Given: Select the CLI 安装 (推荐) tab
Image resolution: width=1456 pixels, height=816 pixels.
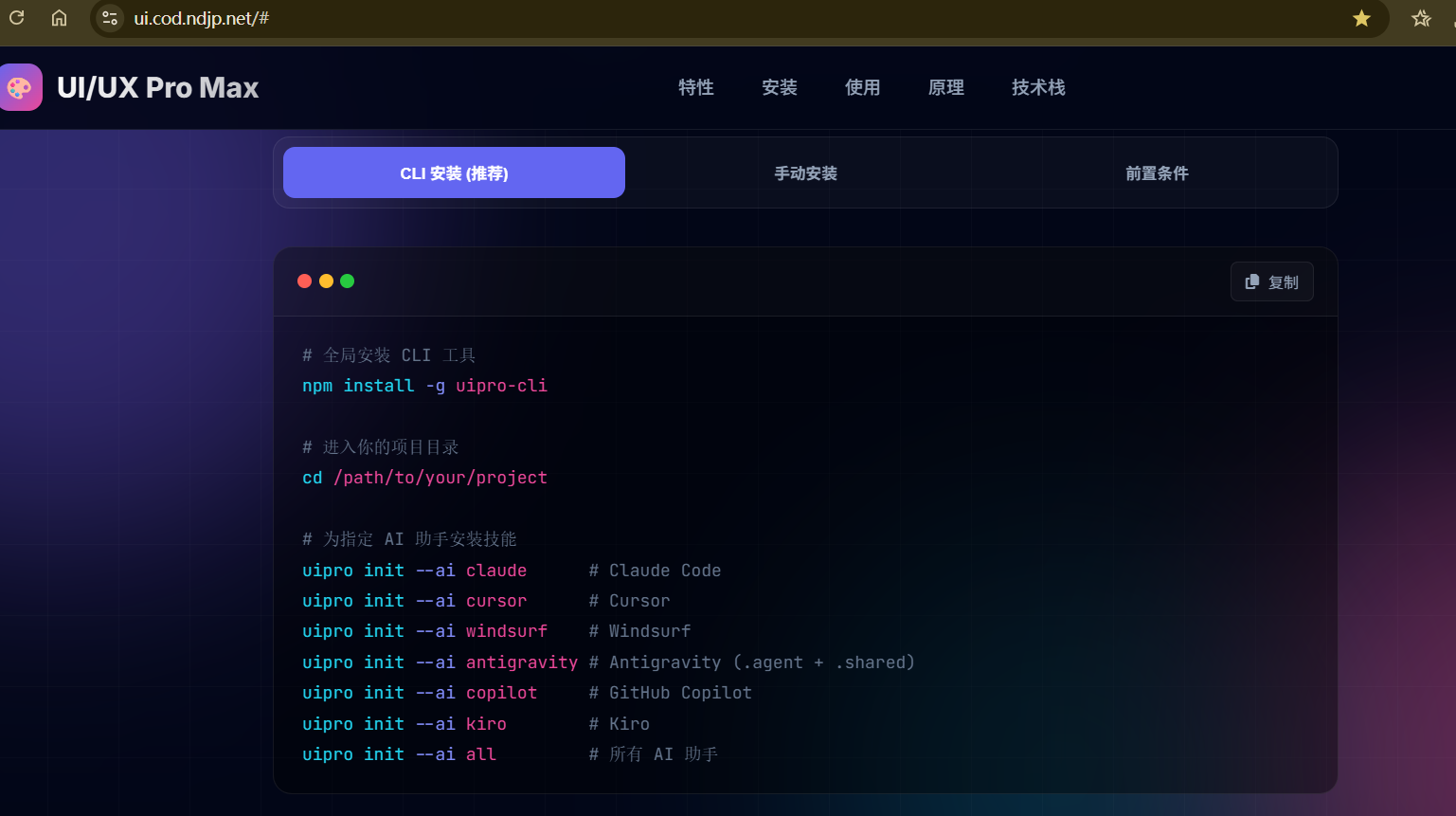Looking at the screenshot, I should pyautogui.click(x=454, y=172).
